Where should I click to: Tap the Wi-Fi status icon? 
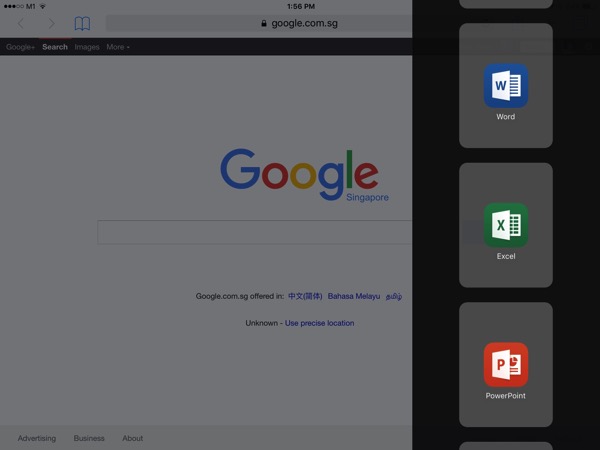[42, 6]
